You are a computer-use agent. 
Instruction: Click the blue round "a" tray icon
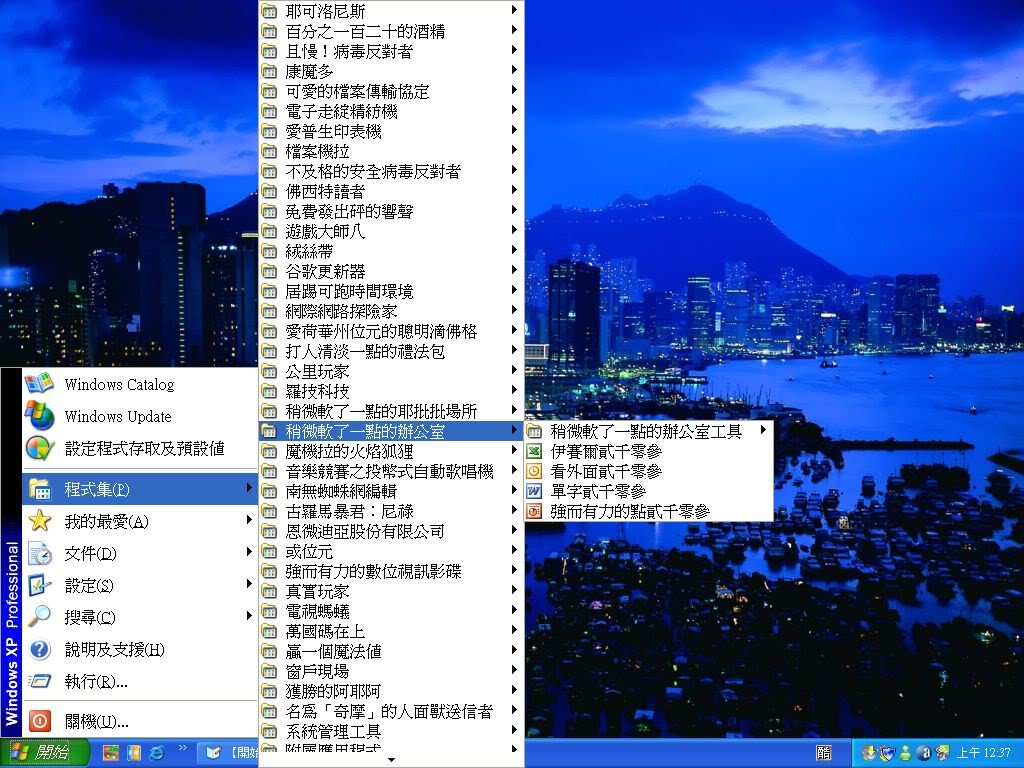(x=923, y=753)
